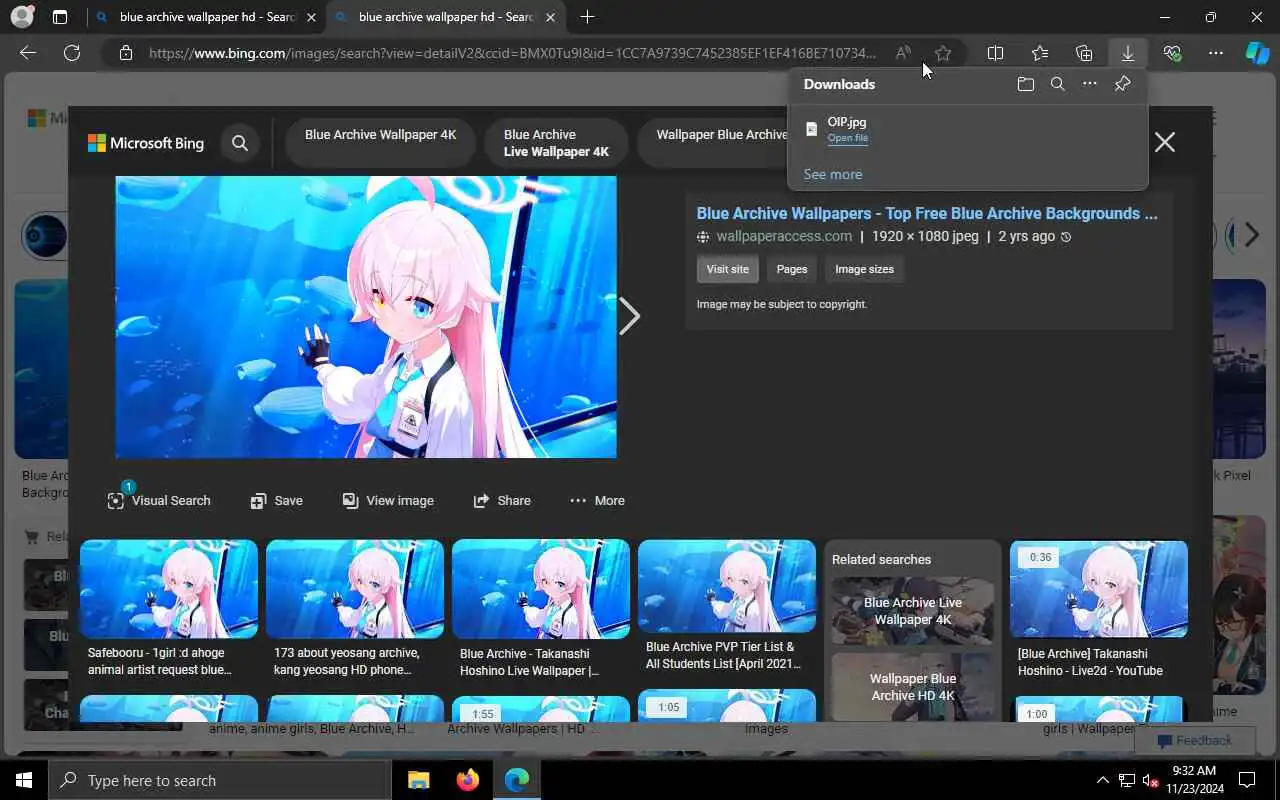The height and width of the screenshot is (800, 1280).
Task: Select Wallpaper Blue Archive suggestion chip
Action: click(x=714, y=143)
